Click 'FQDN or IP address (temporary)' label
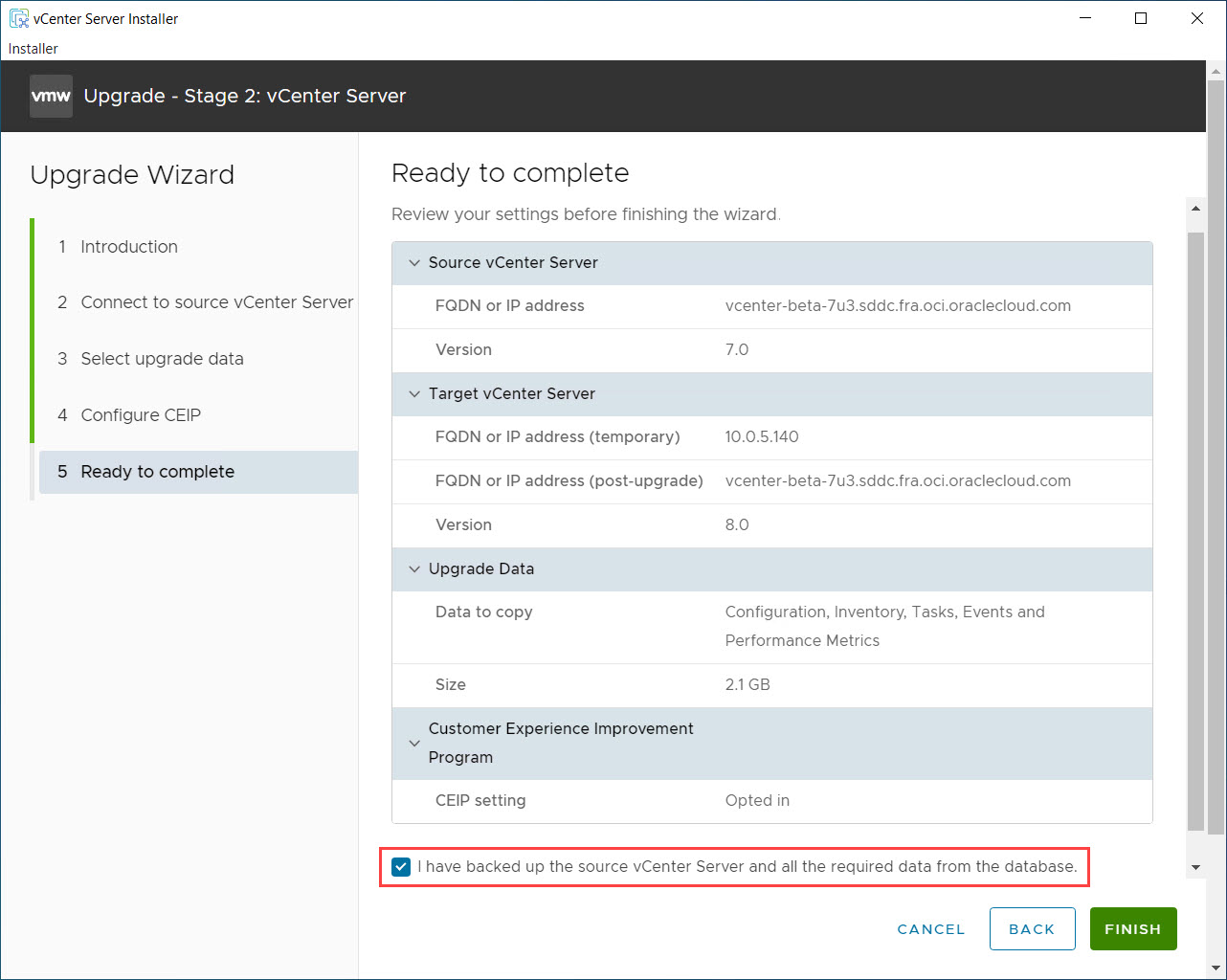 (x=557, y=437)
